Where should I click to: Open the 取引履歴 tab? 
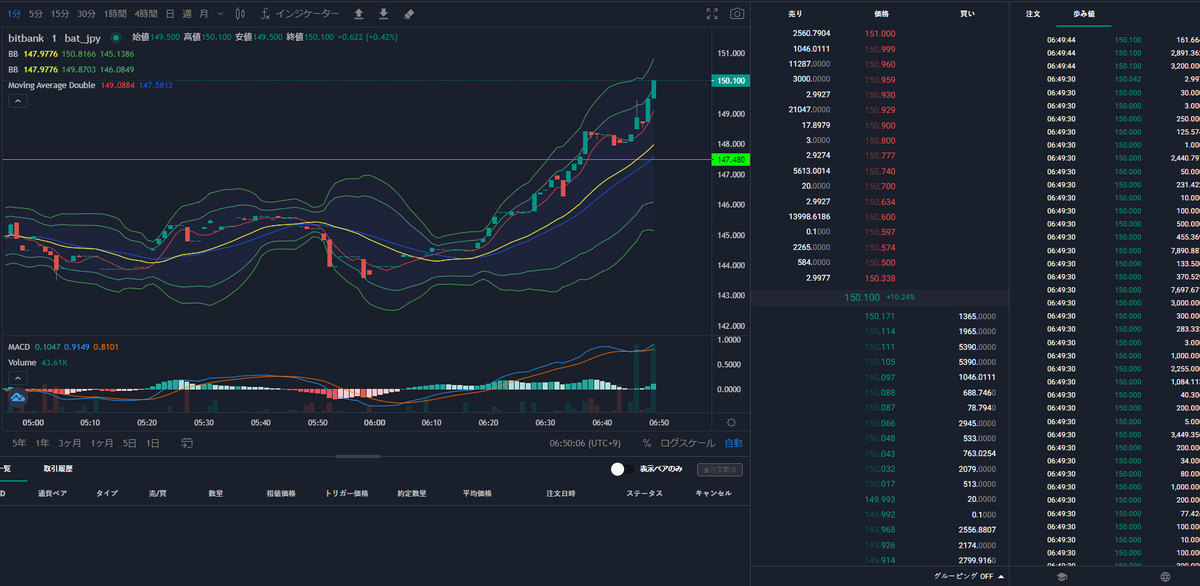(58, 468)
